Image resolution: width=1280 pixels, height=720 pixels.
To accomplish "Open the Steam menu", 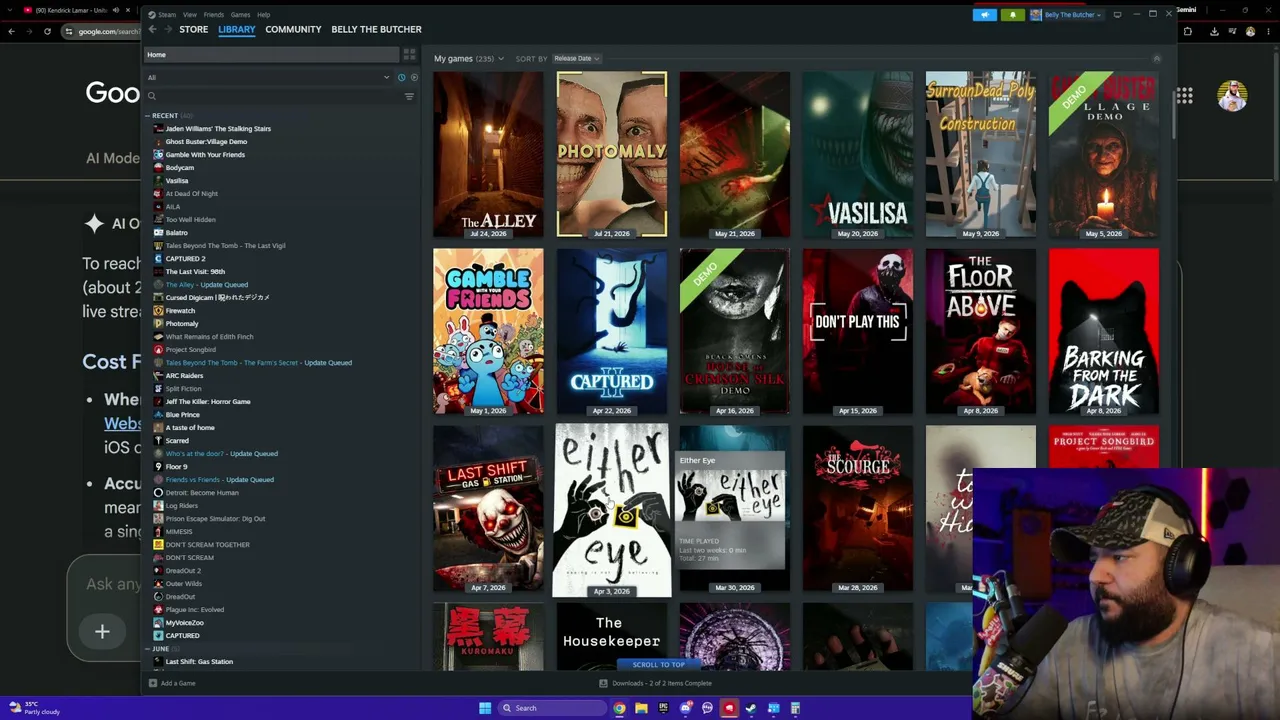I will pyautogui.click(x=167, y=15).
